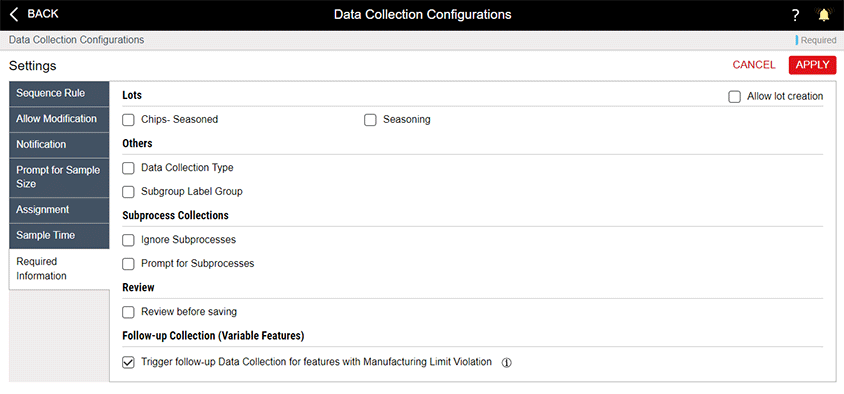Open the notifications bell icon
The width and height of the screenshot is (844, 394).
(824, 15)
